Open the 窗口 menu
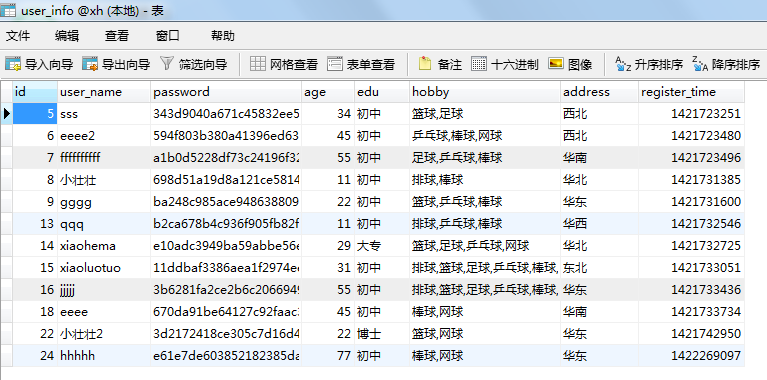The image size is (767, 380). [x=168, y=36]
